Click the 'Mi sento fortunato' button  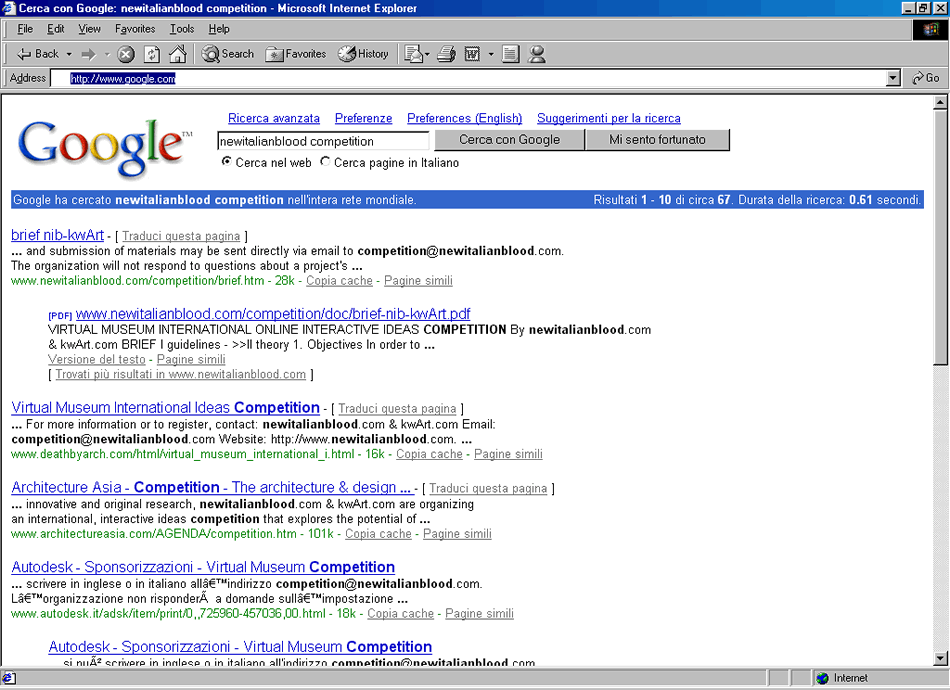[x=657, y=140]
